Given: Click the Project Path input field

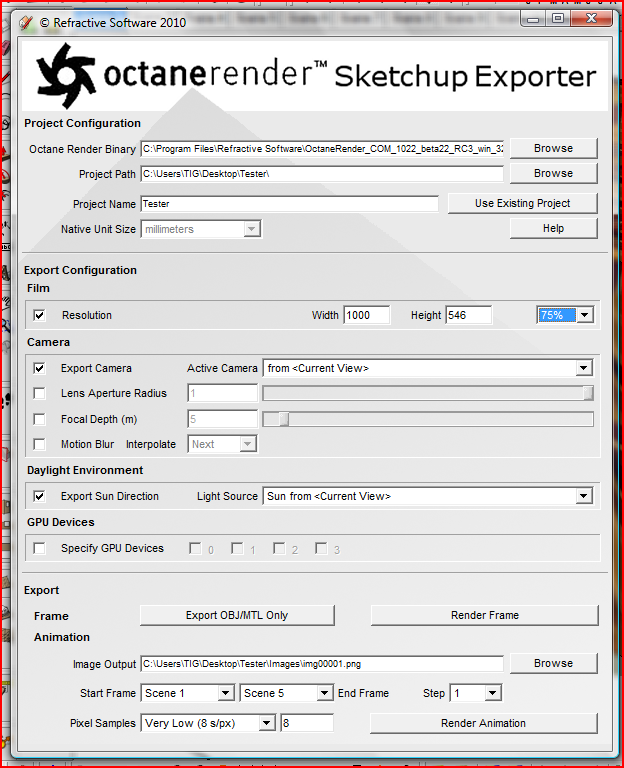Looking at the screenshot, I should click(322, 174).
